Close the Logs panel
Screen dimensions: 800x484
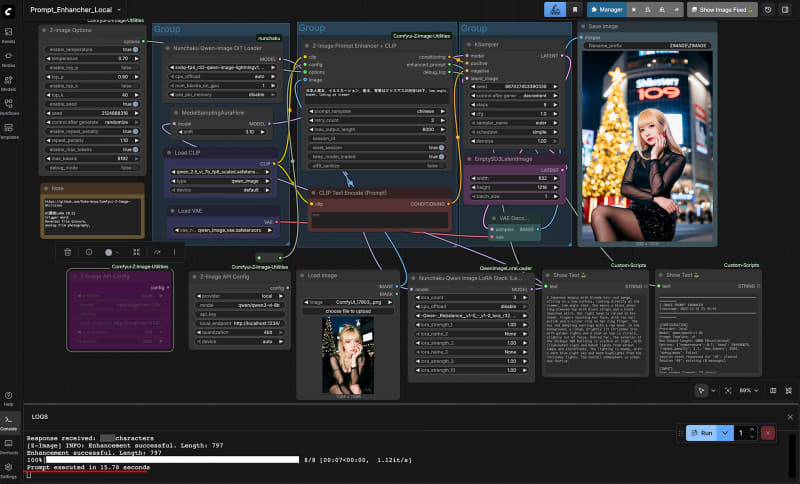point(790,417)
